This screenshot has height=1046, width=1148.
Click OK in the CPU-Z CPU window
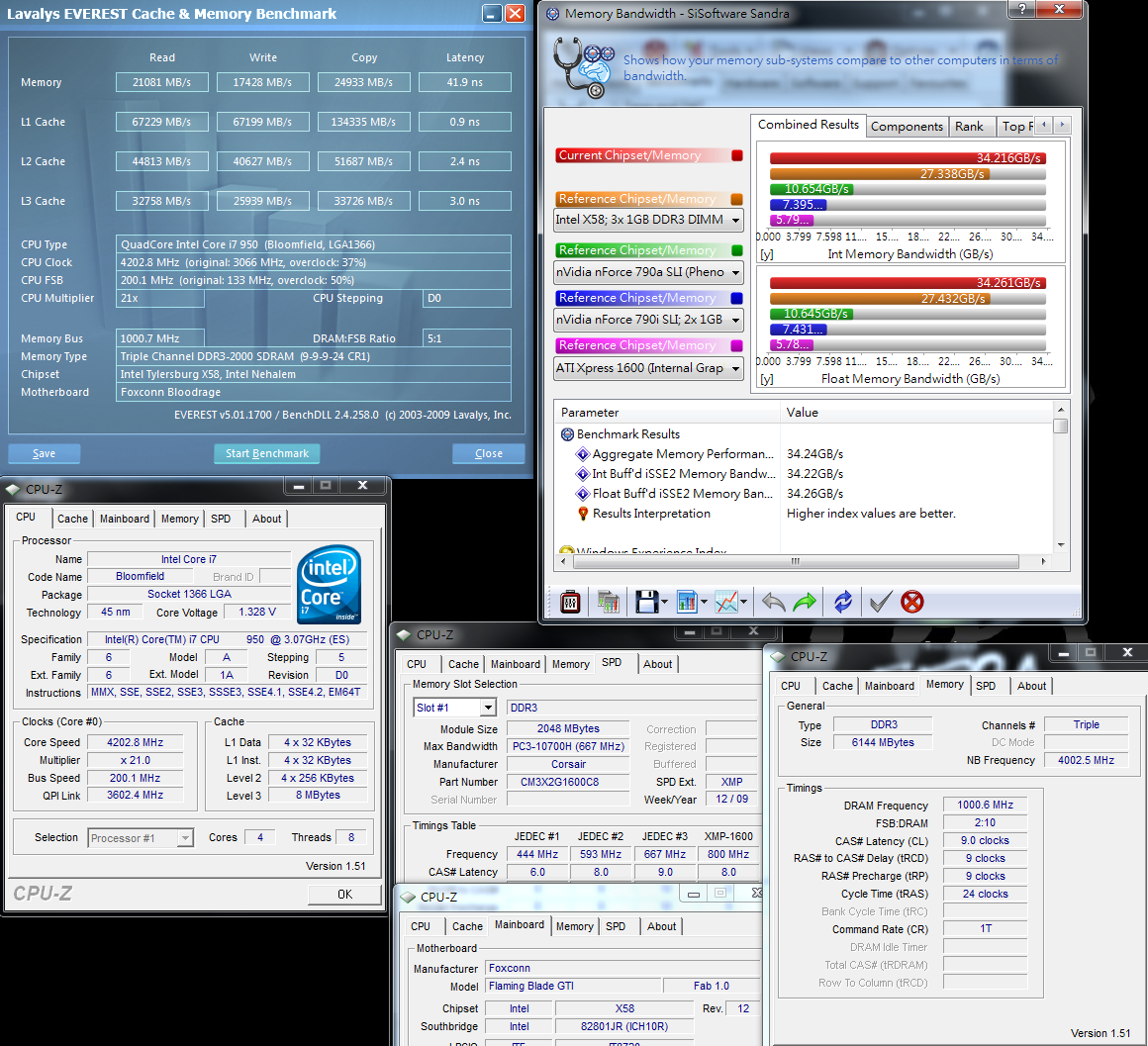[344, 895]
